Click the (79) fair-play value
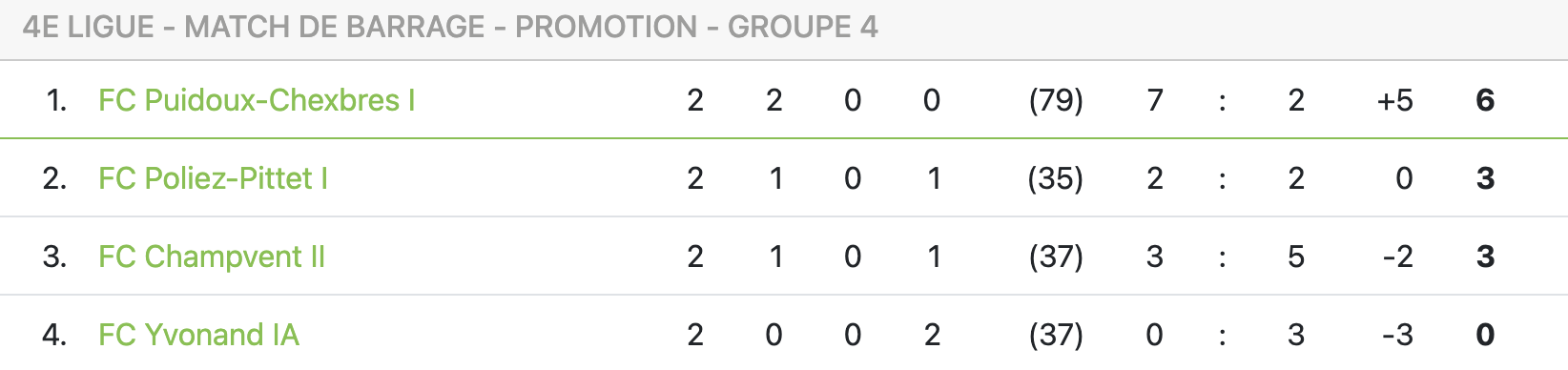Viewport: 1568px width, 370px height. pos(1056,100)
